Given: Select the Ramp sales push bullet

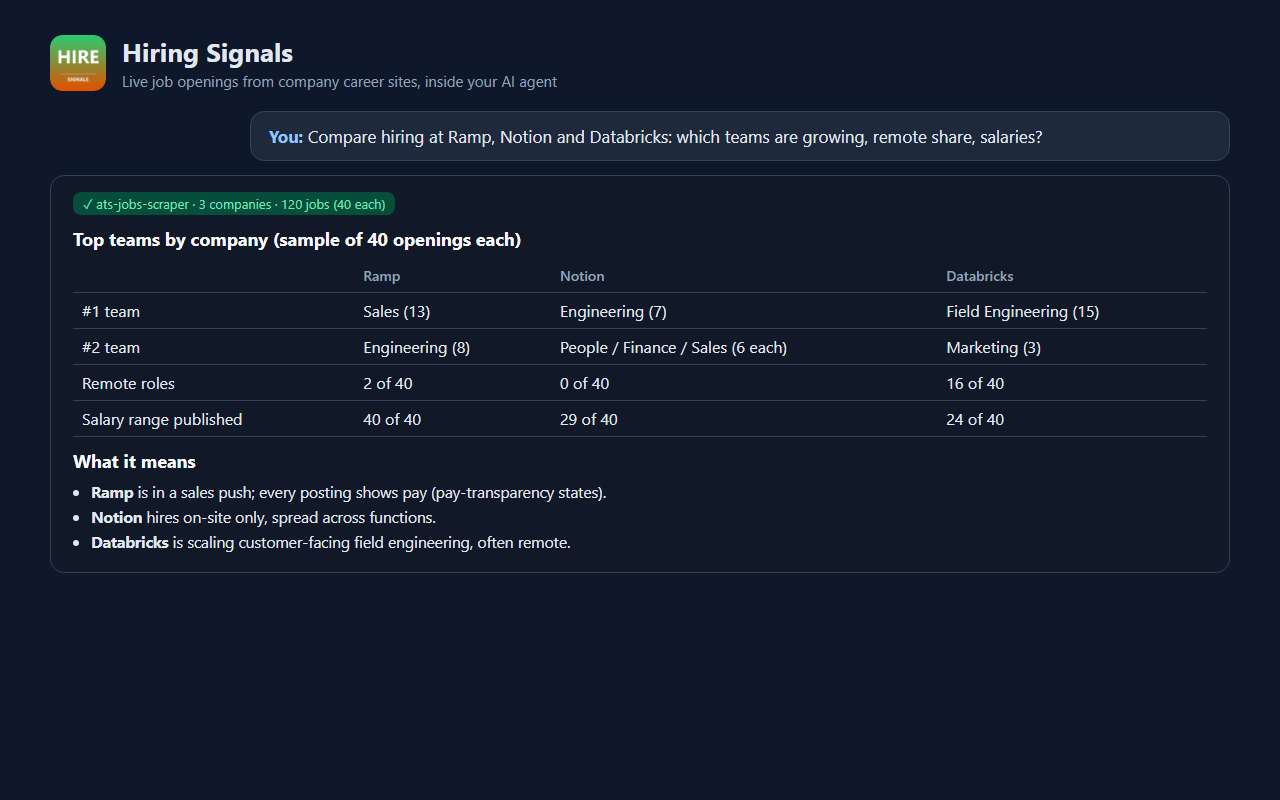Looking at the screenshot, I should [x=349, y=493].
